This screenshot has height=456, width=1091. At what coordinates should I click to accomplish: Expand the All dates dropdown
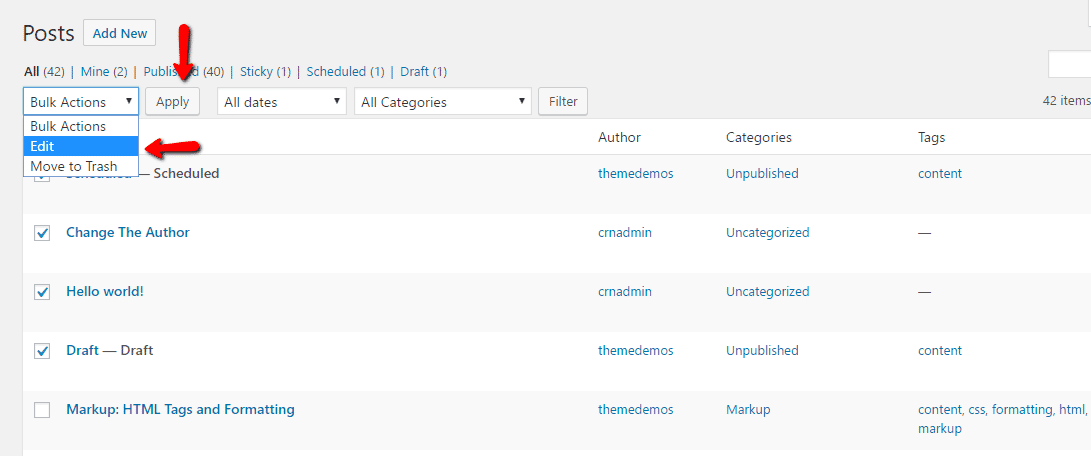[x=281, y=102]
